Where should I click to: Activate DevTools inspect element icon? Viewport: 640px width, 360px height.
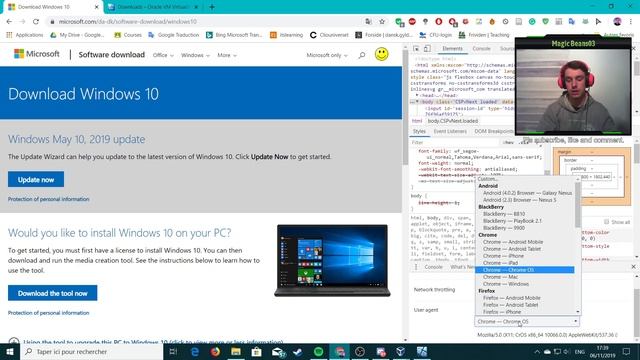(x=416, y=49)
